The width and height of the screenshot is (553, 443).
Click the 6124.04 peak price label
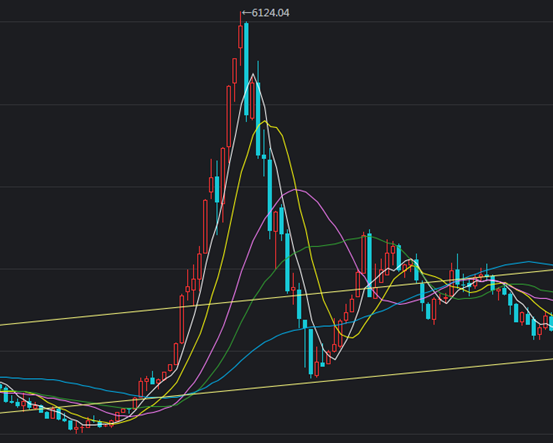click(x=271, y=13)
